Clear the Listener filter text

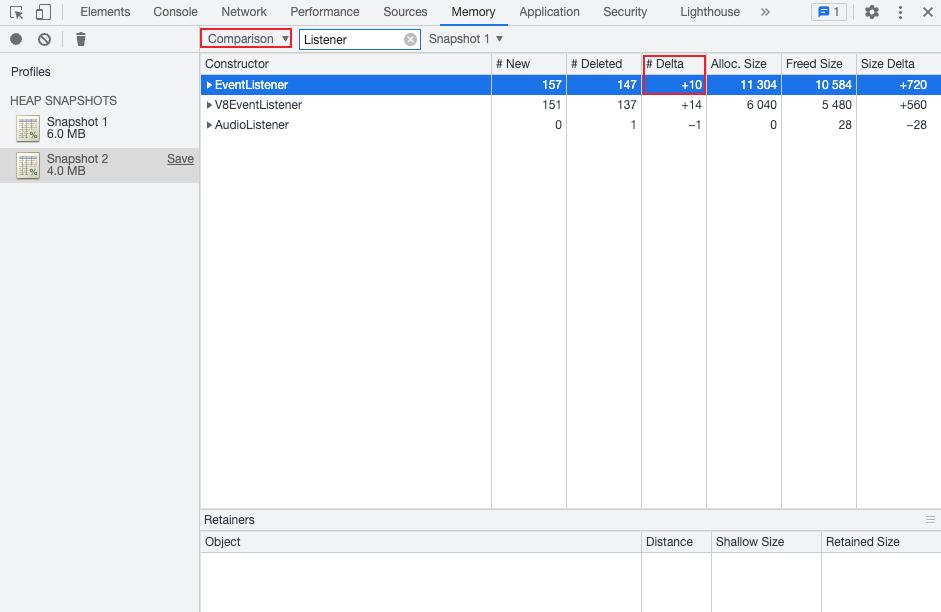(x=410, y=39)
